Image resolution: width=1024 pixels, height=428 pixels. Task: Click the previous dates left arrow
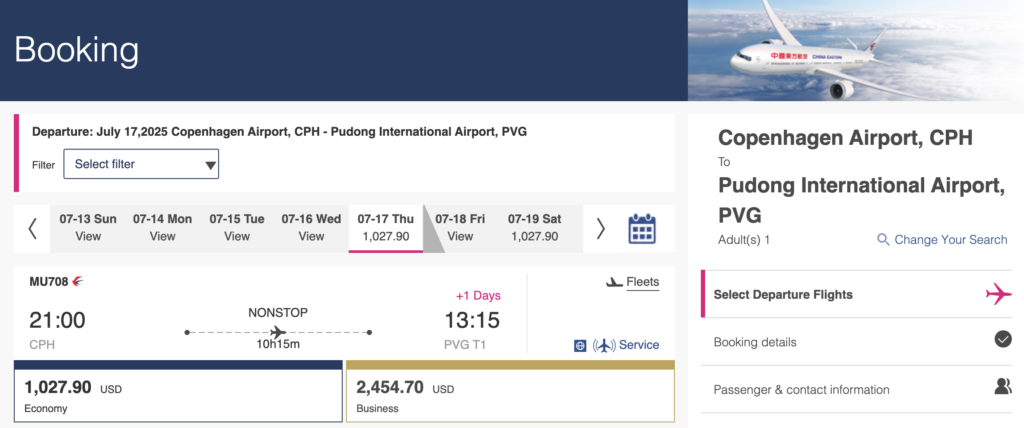33,229
